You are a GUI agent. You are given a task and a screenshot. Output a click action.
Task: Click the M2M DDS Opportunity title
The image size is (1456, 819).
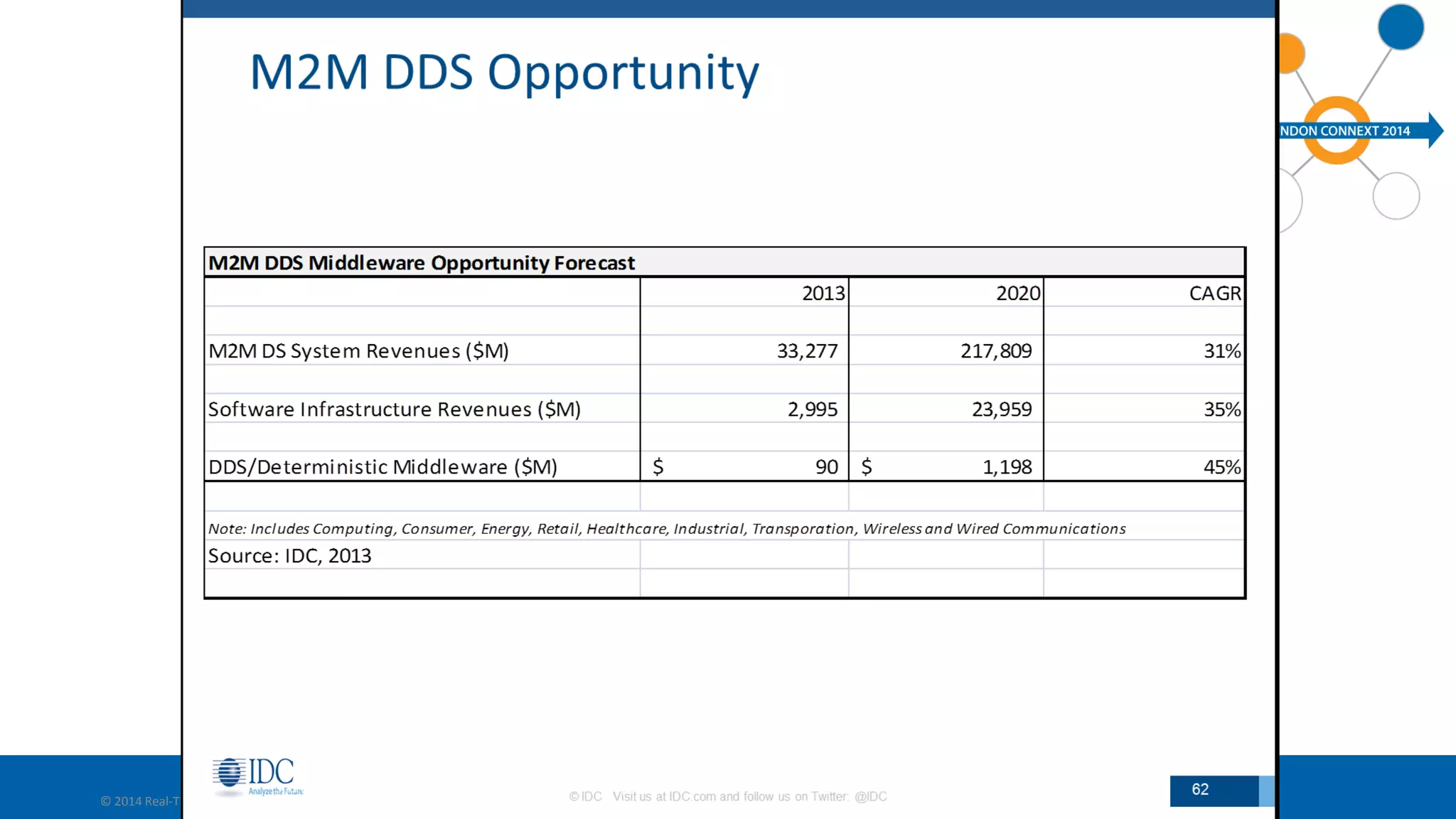pos(504,73)
